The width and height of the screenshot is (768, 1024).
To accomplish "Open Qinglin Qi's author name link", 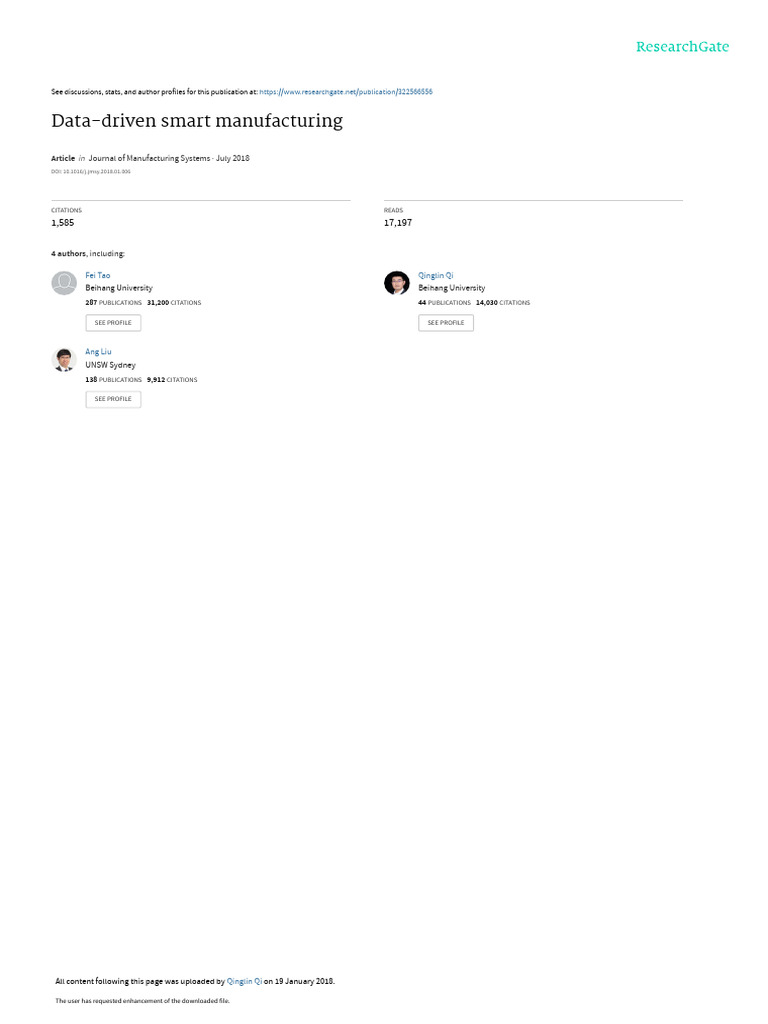I will coord(436,275).
